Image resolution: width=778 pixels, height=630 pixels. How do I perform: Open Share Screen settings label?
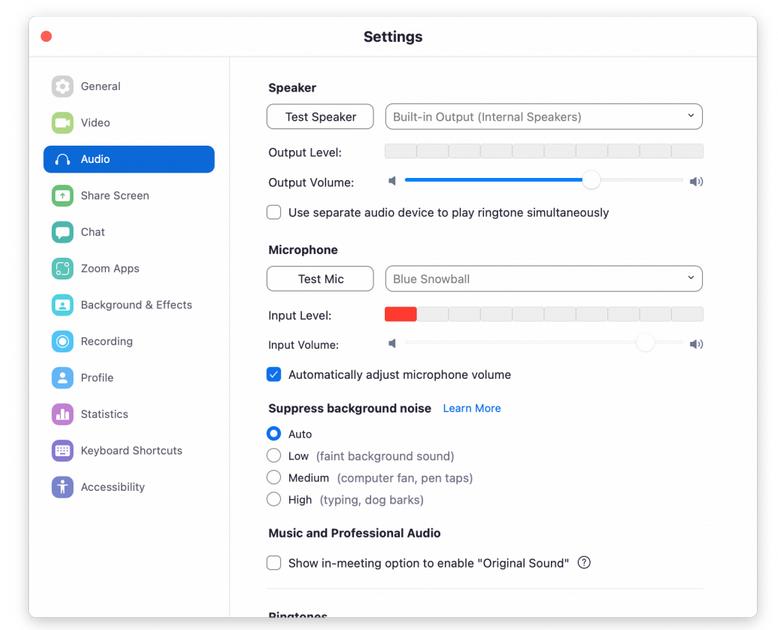[x=115, y=195]
